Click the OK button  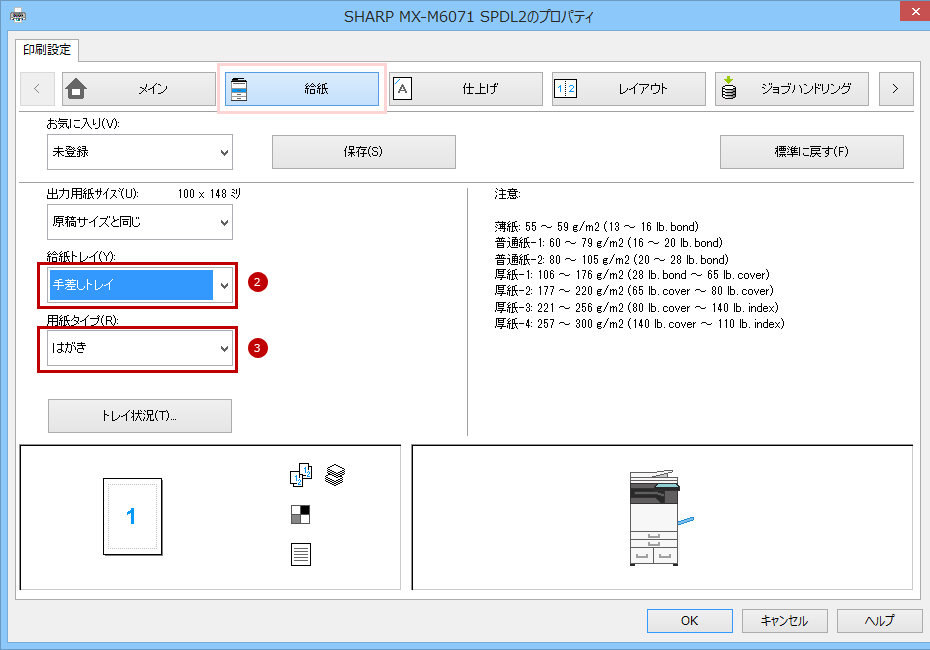(690, 621)
